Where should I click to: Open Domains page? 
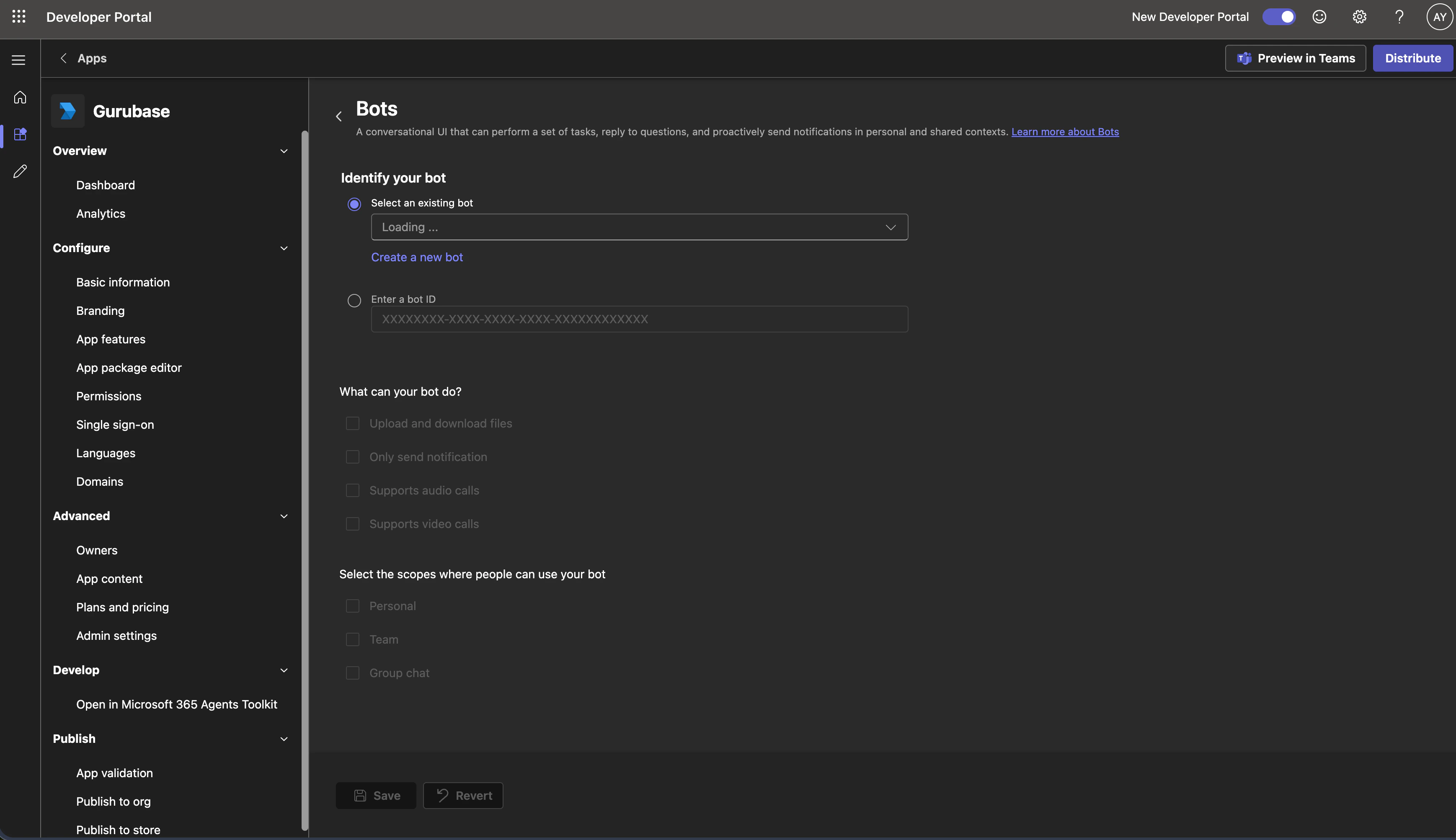(100, 482)
